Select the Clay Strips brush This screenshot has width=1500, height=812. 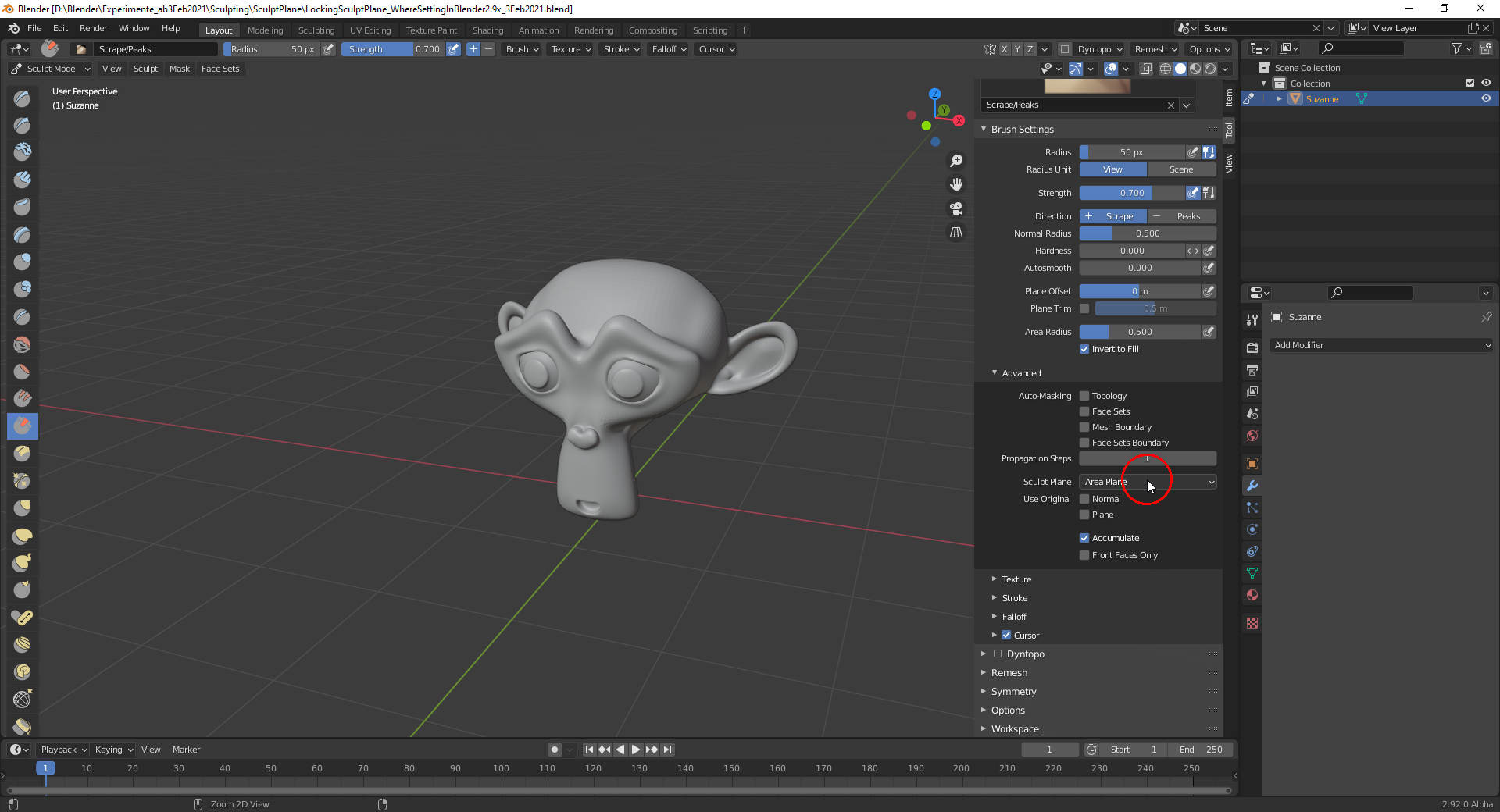(x=22, y=180)
